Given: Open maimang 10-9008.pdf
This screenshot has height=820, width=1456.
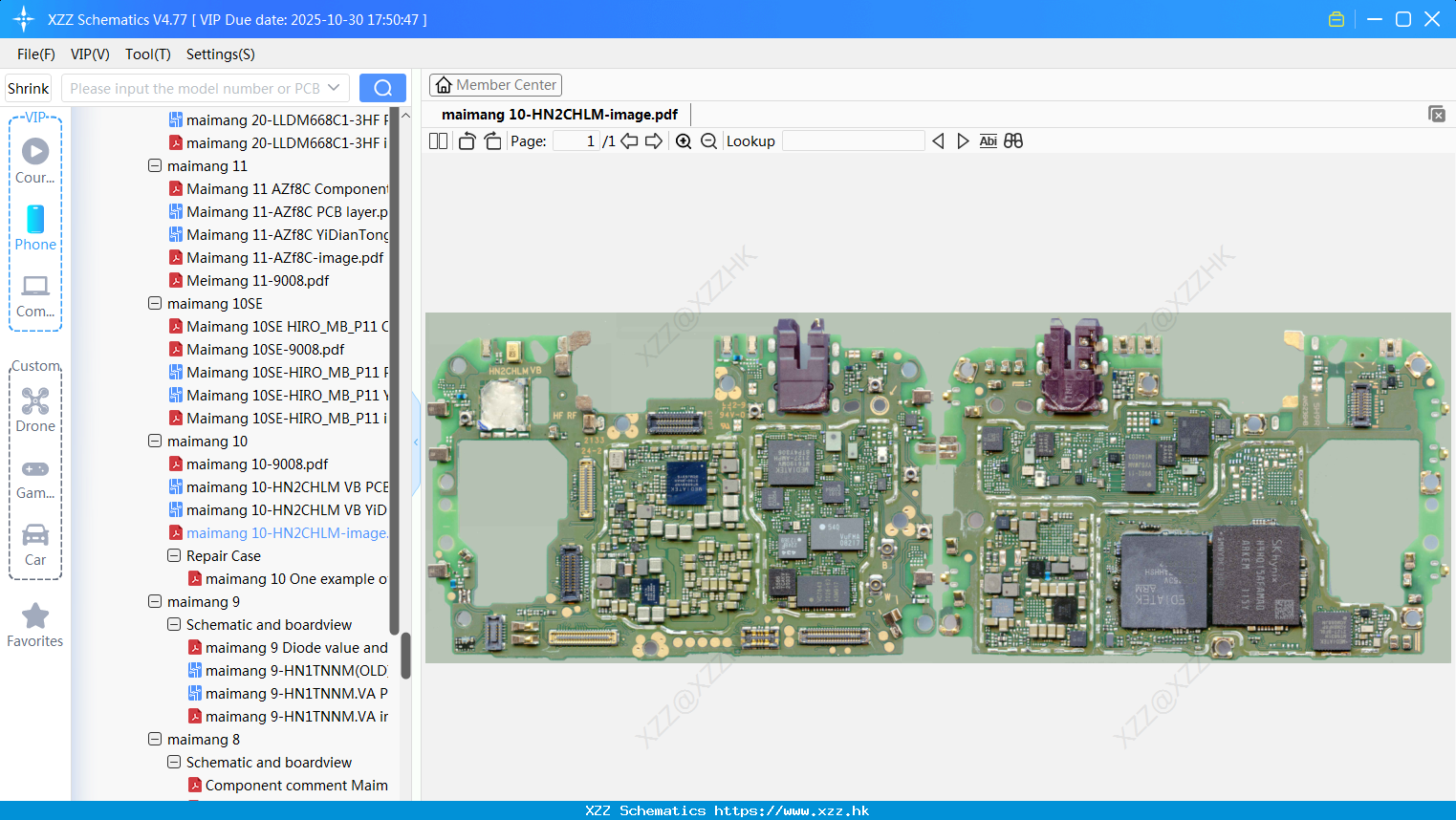Looking at the screenshot, I should [x=257, y=464].
